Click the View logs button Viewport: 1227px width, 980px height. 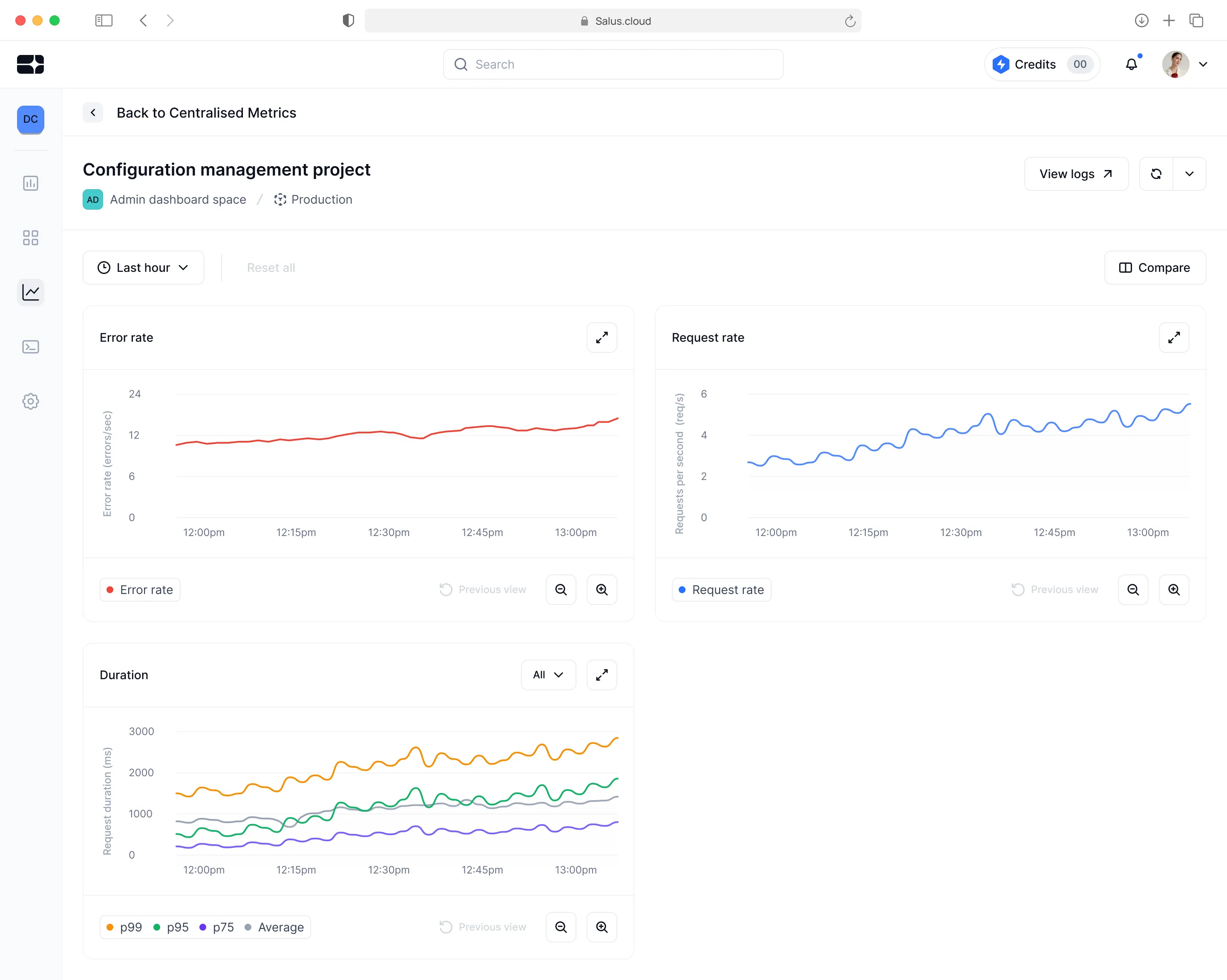(x=1076, y=173)
